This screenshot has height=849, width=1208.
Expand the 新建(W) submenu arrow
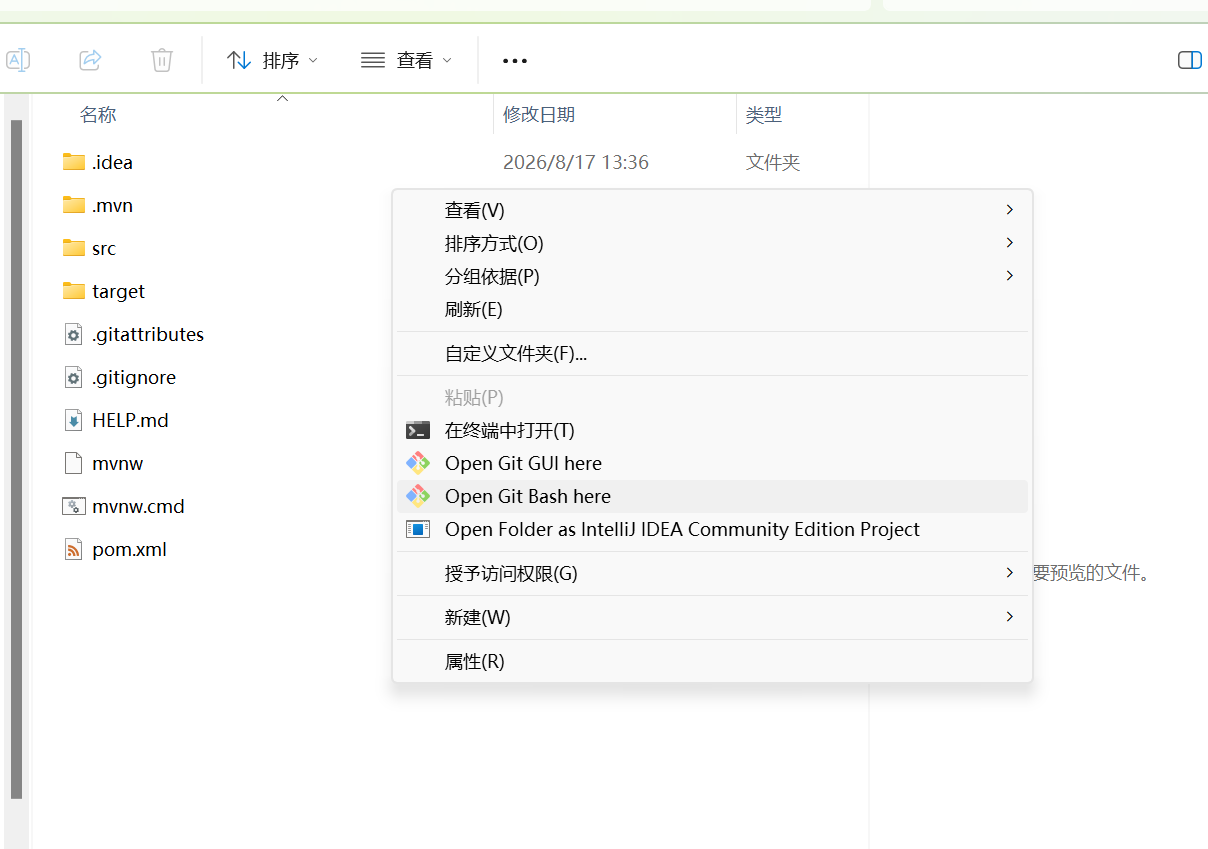point(1010,617)
